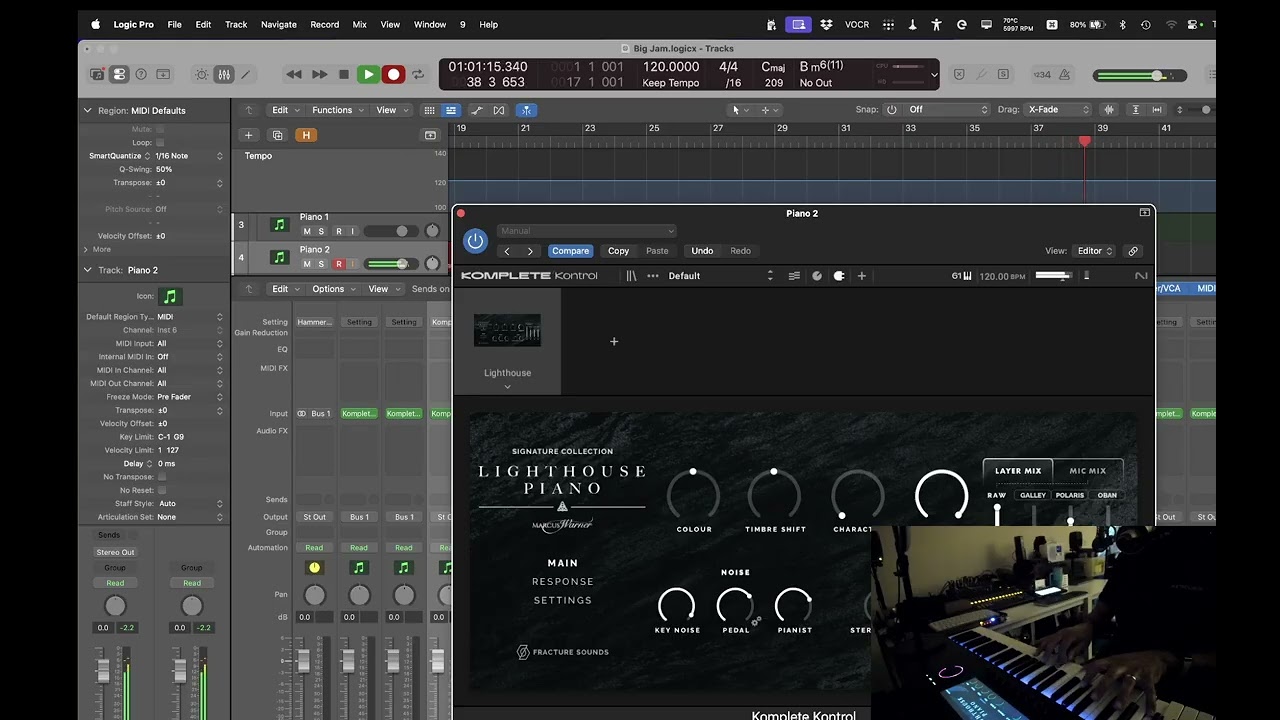Viewport: 1280px width, 720px height.
Task: Solo the Piano 2 track
Action: (x=321, y=264)
